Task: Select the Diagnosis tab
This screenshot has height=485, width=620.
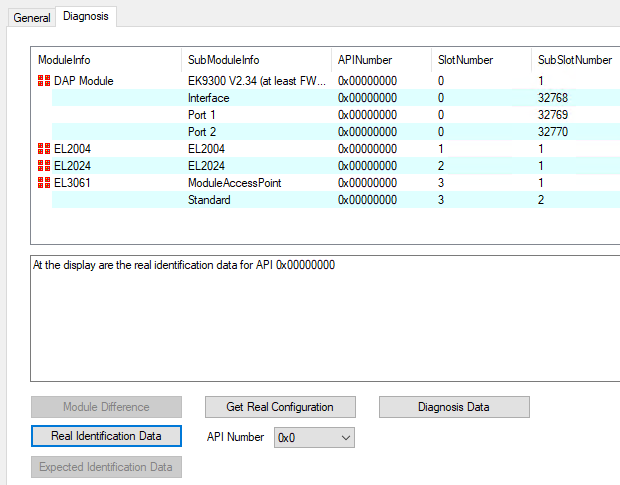Action: click(87, 17)
